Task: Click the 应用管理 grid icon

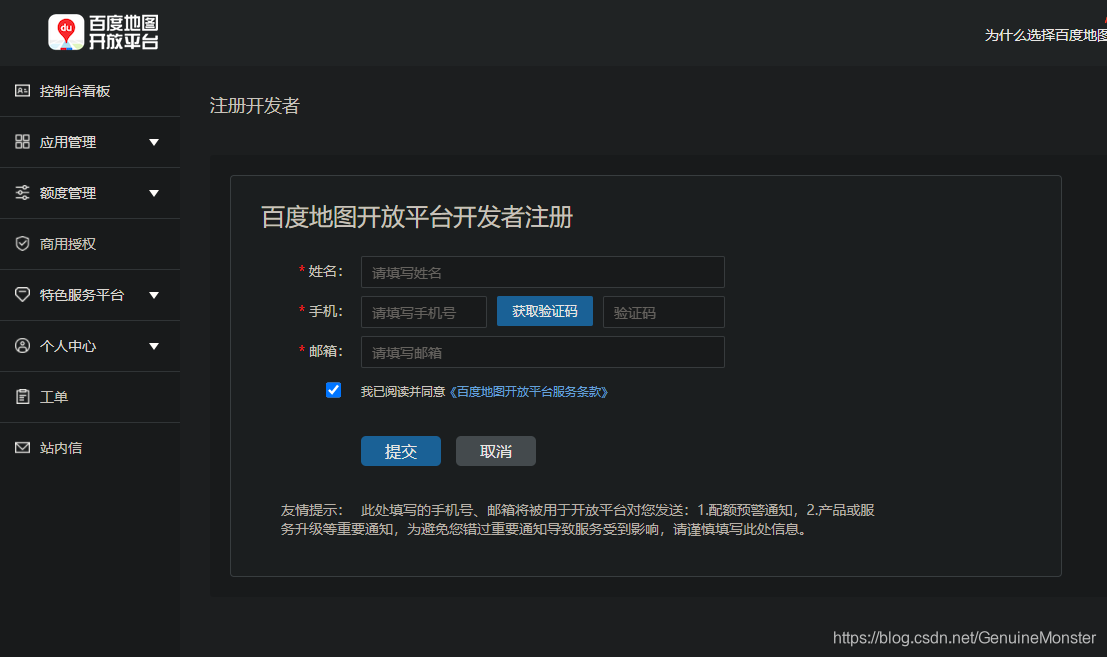Action: (x=23, y=141)
